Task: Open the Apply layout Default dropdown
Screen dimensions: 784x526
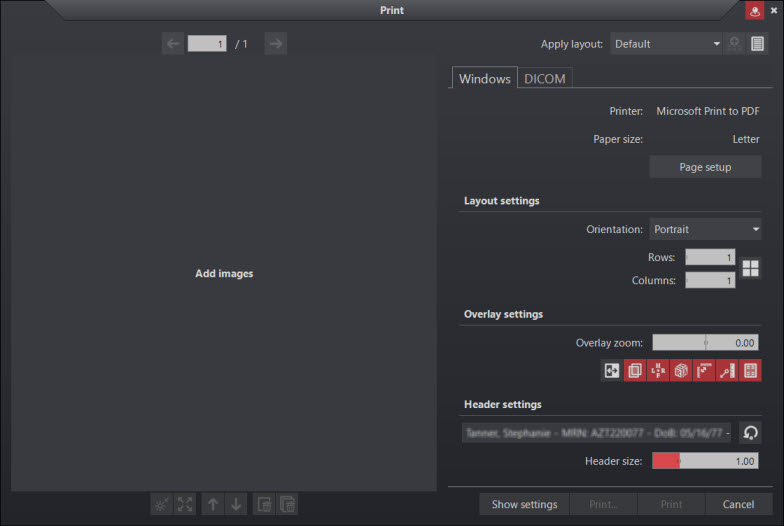Action: pyautogui.click(x=666, y=44)
